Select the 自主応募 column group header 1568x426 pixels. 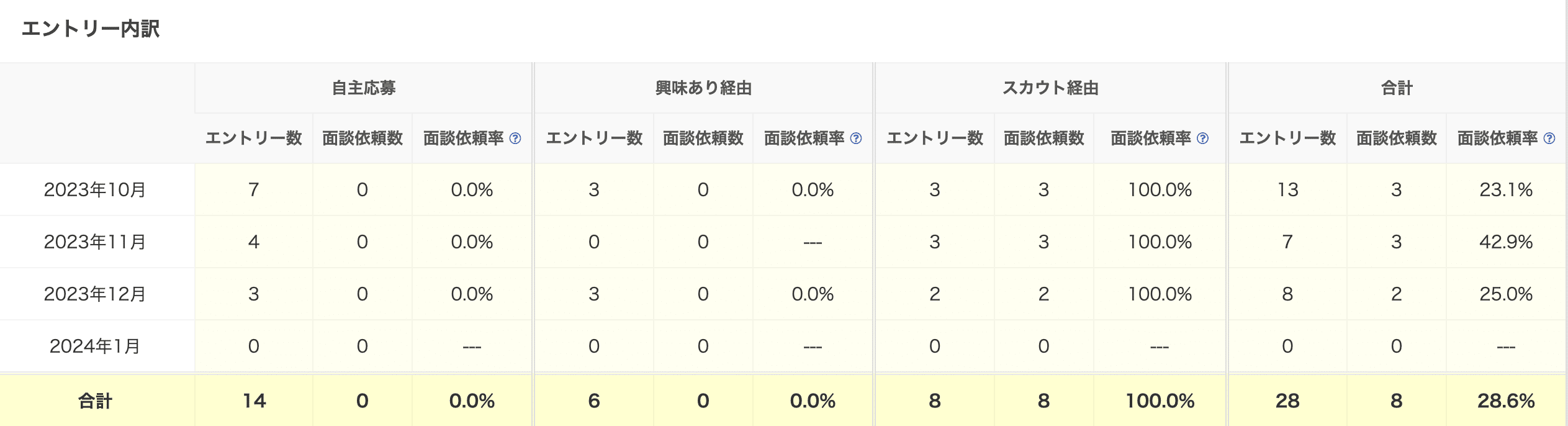[363, 88]
